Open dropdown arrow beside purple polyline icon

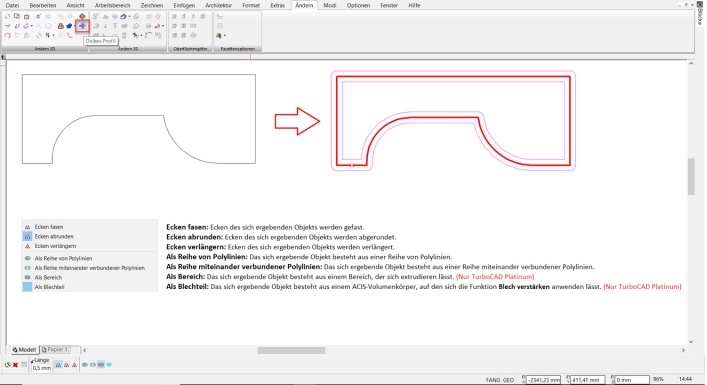click(x=32, y=26)
